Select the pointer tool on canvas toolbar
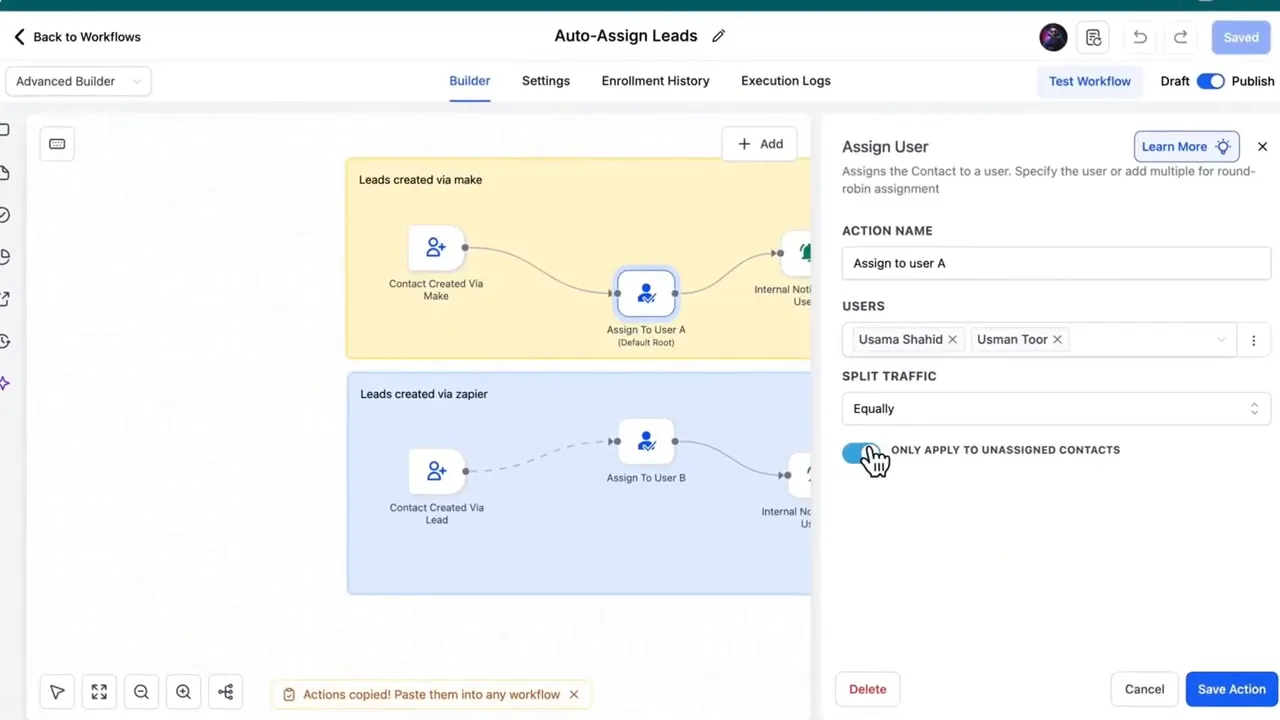1280x720 pixels. 57,692
